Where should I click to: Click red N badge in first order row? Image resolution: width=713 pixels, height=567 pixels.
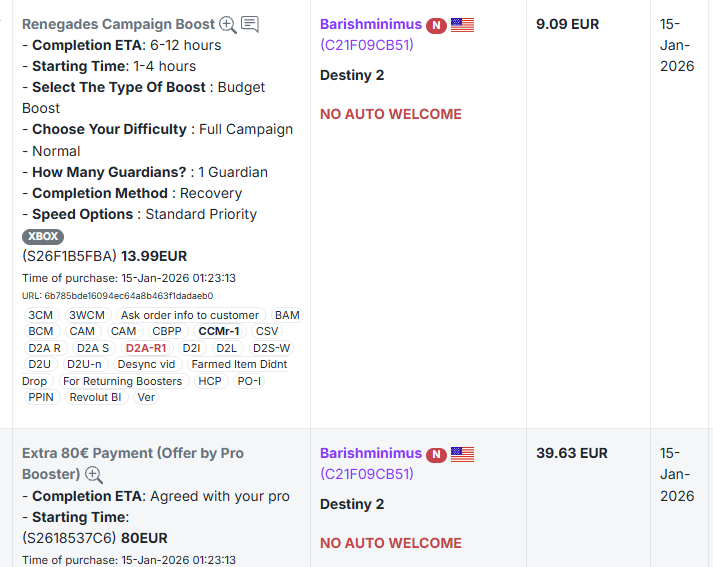(436, 25)
